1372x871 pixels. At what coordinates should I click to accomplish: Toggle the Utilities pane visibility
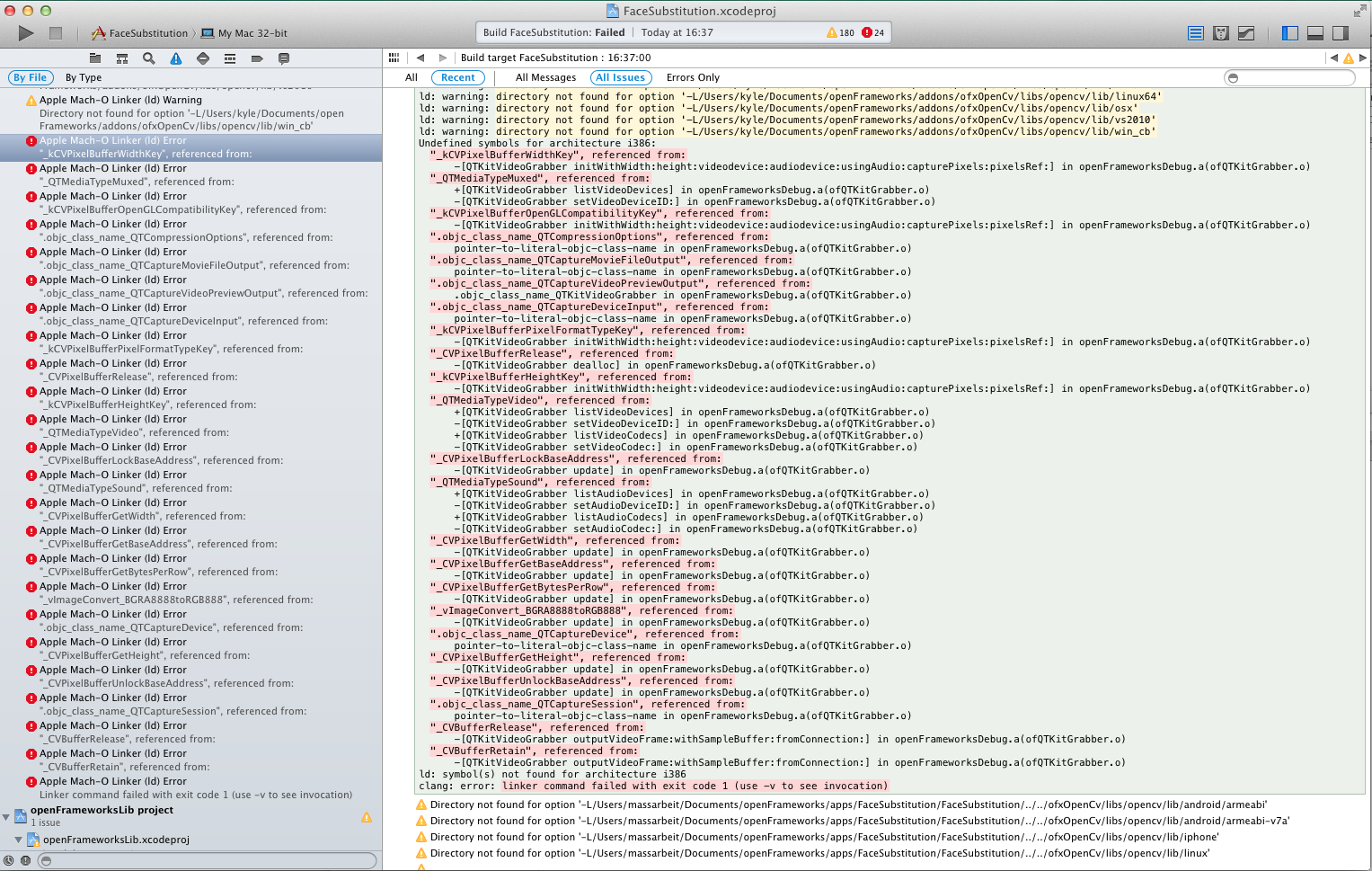tap(1341, 33)
